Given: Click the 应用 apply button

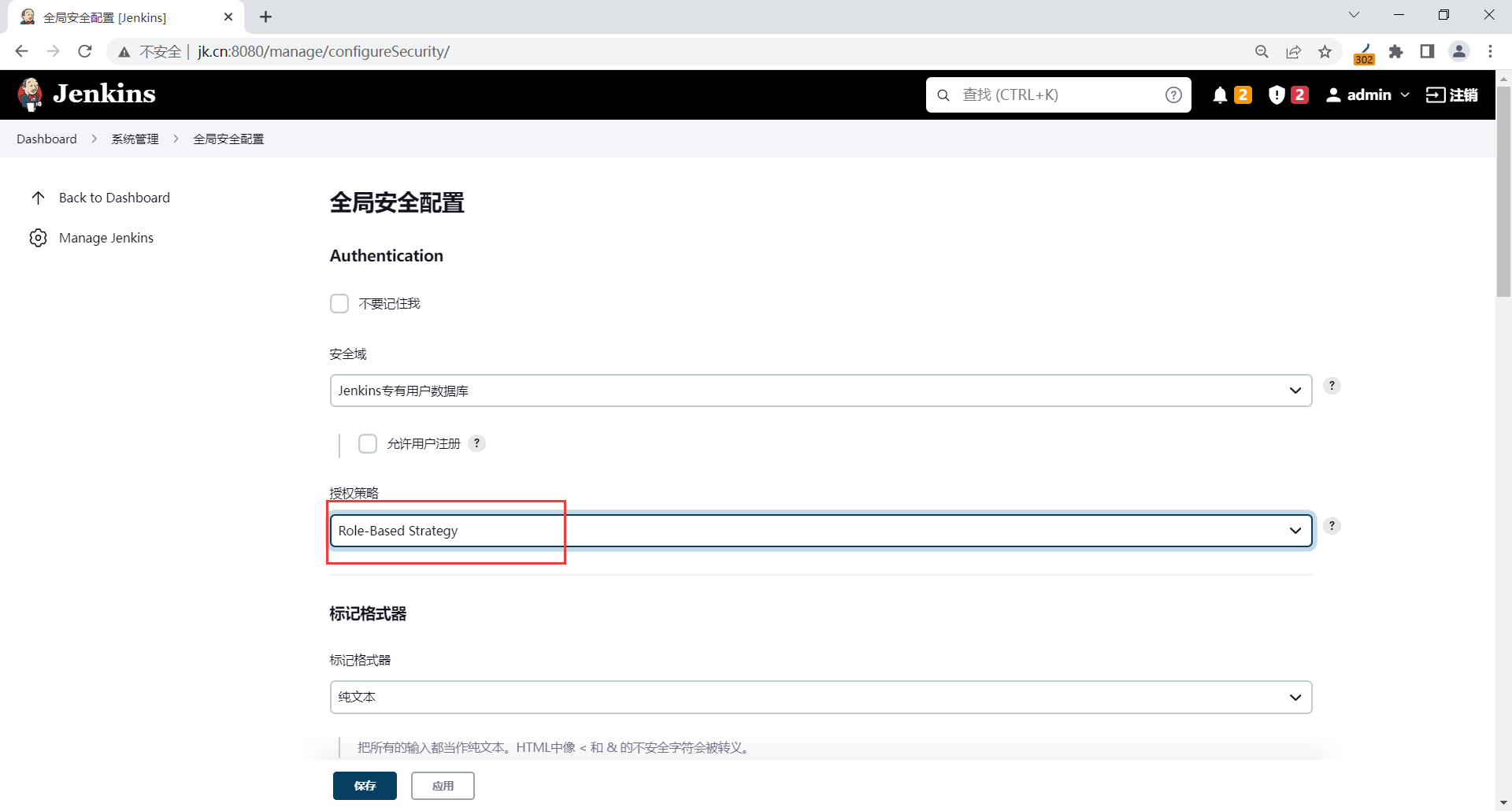Looking at the screenshot, I should pos(443,786).
